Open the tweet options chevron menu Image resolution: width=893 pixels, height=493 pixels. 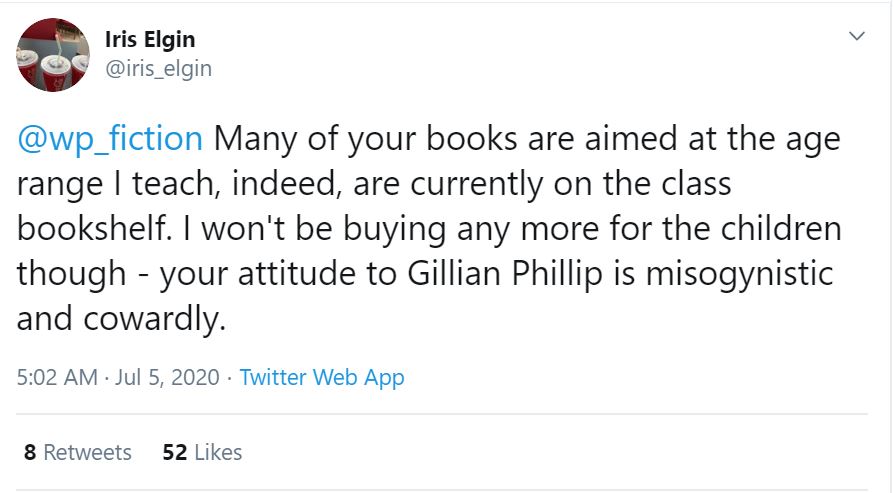857,36
